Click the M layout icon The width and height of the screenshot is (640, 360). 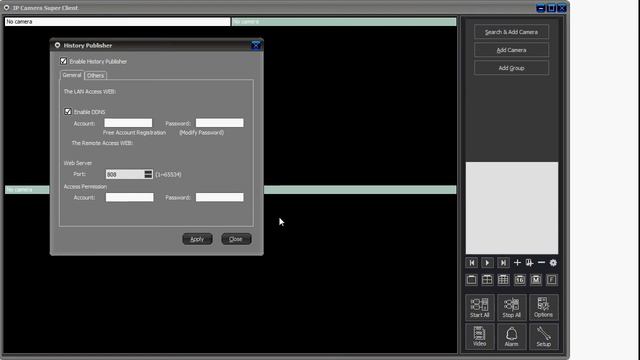point(536,280)
